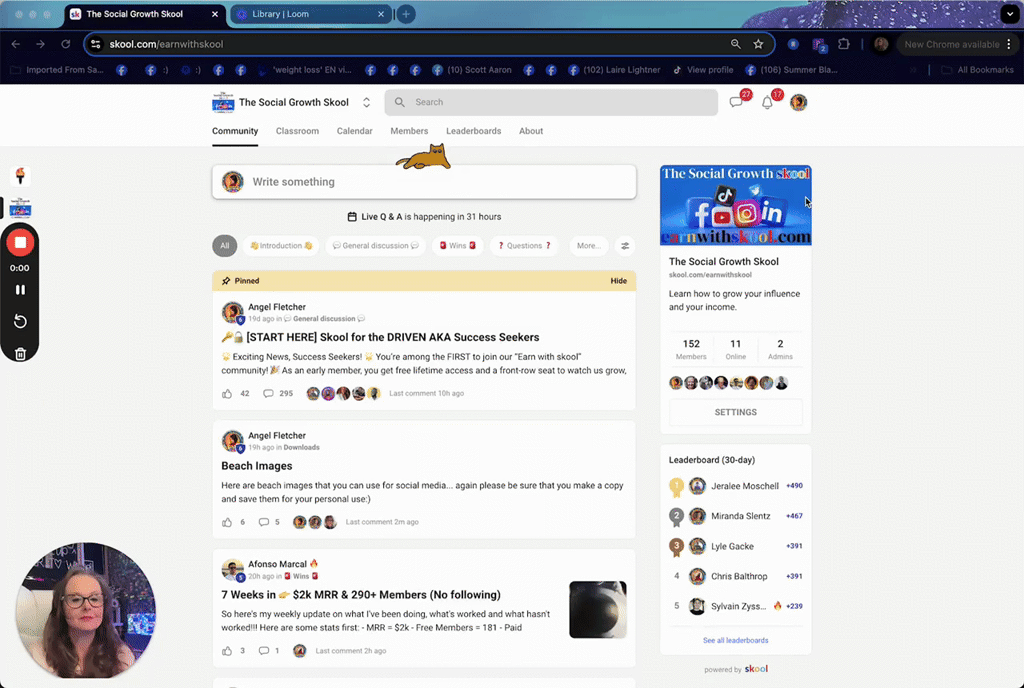Open Lyle Gacke on the leaderboard

click(x=732, y=546)
